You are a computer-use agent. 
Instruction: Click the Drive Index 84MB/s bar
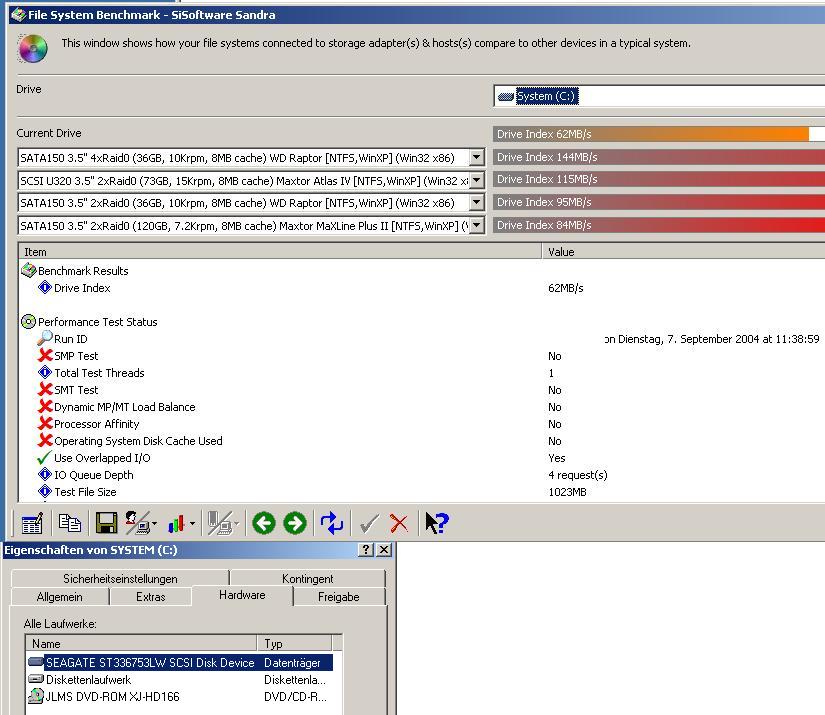coord(659,225)
